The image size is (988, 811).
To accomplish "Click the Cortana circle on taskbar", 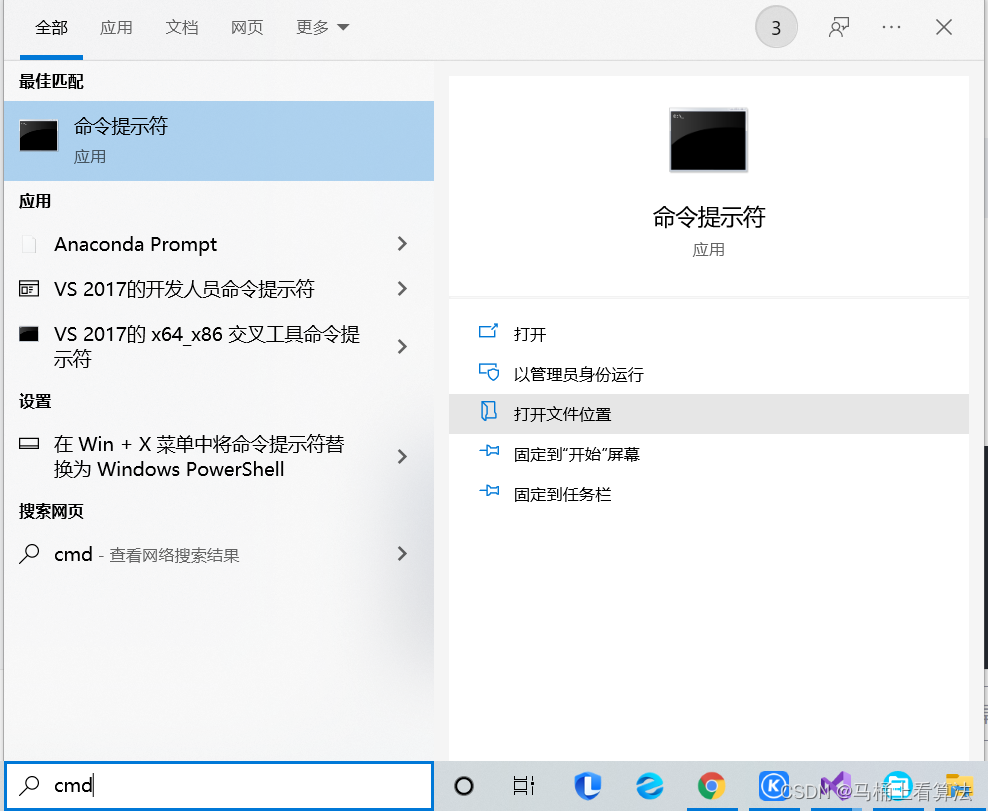I will click(464, 786).
